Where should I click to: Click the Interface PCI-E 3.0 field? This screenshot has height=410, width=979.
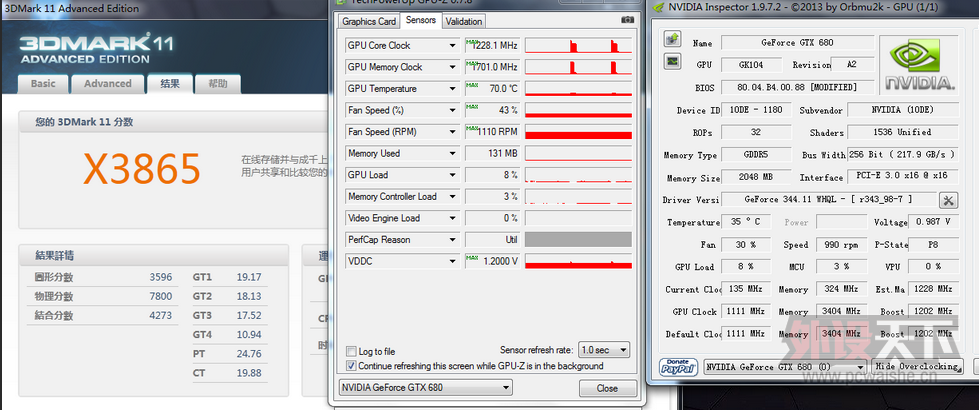902,177
